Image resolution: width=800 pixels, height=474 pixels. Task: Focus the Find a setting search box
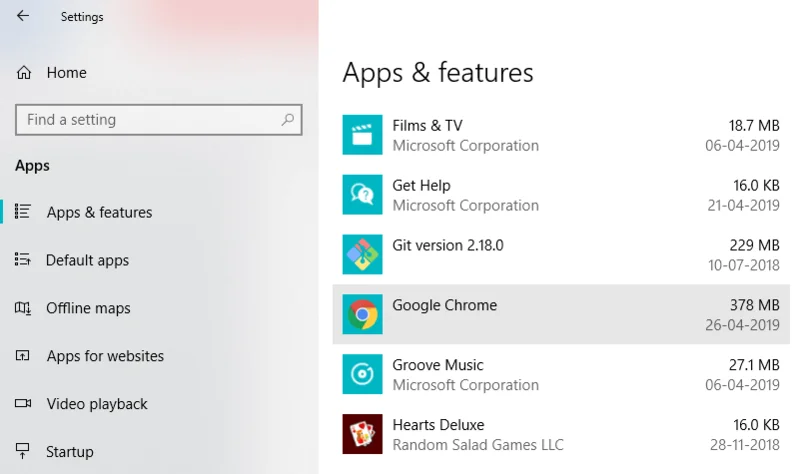(x=159, y=120)
